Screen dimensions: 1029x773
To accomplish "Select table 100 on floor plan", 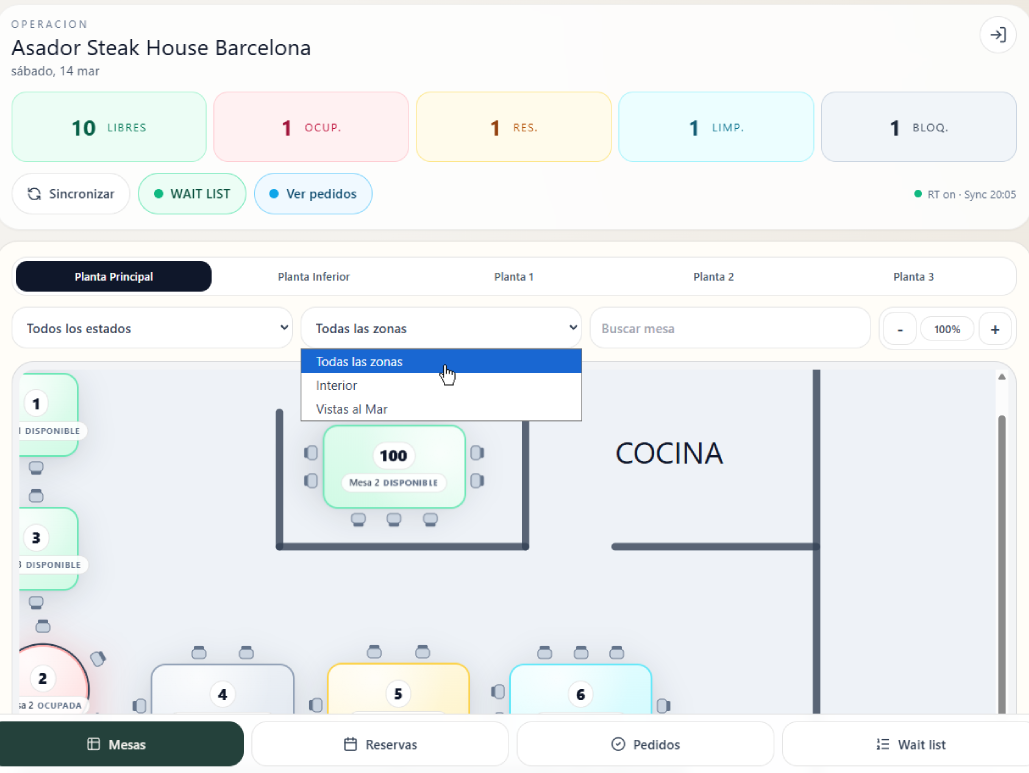I will tap(394, 466).
